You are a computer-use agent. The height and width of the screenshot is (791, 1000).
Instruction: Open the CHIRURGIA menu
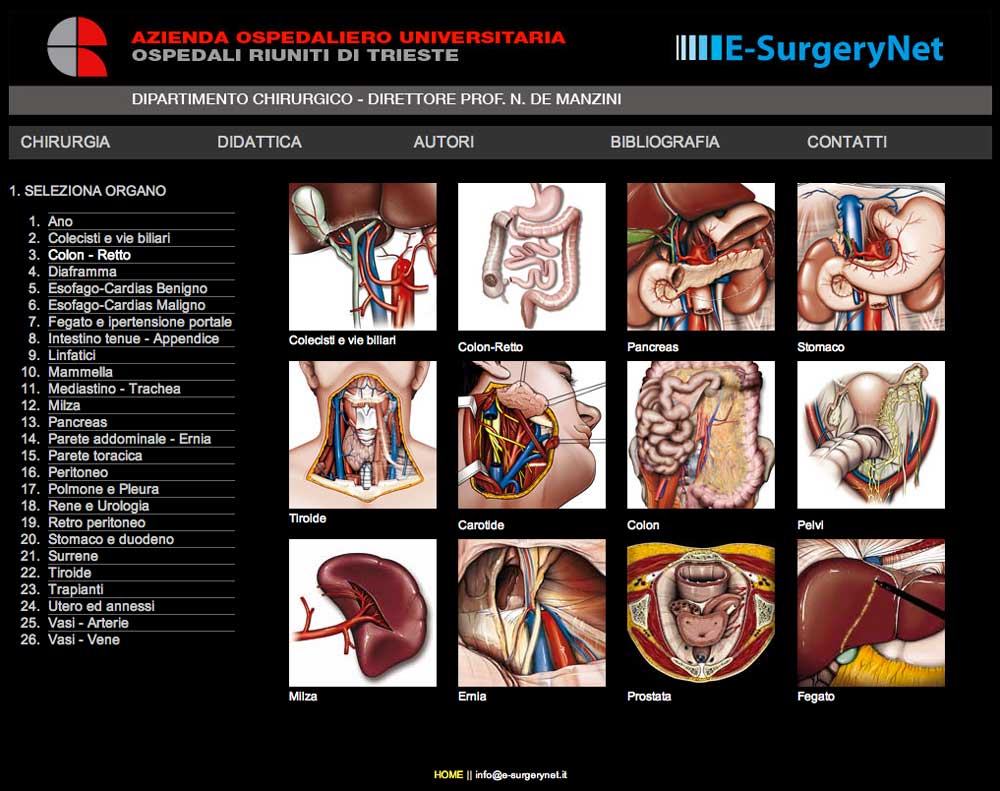[x=65, y=142]
